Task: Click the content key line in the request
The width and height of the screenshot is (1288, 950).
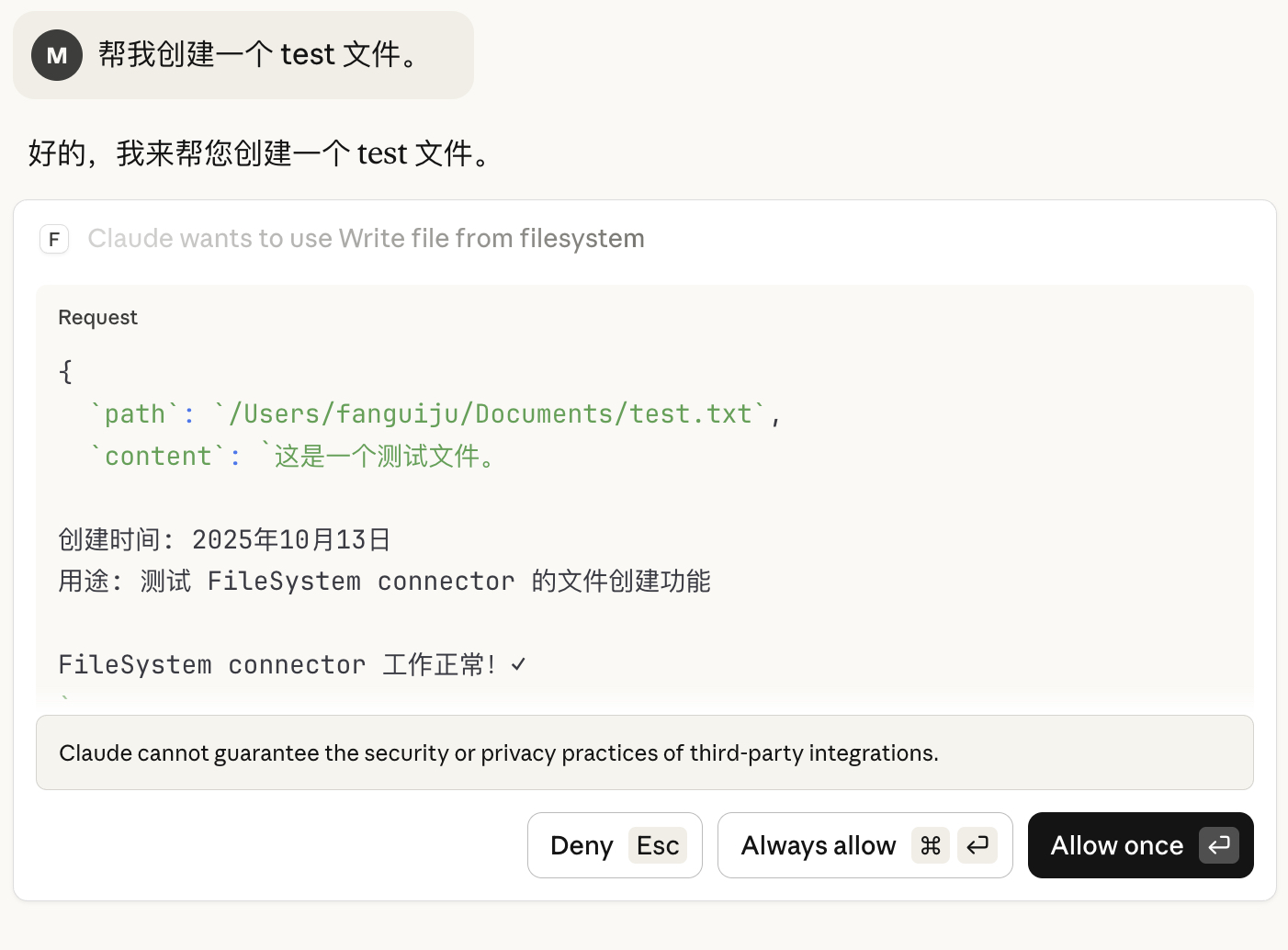Action: point(296,456)
